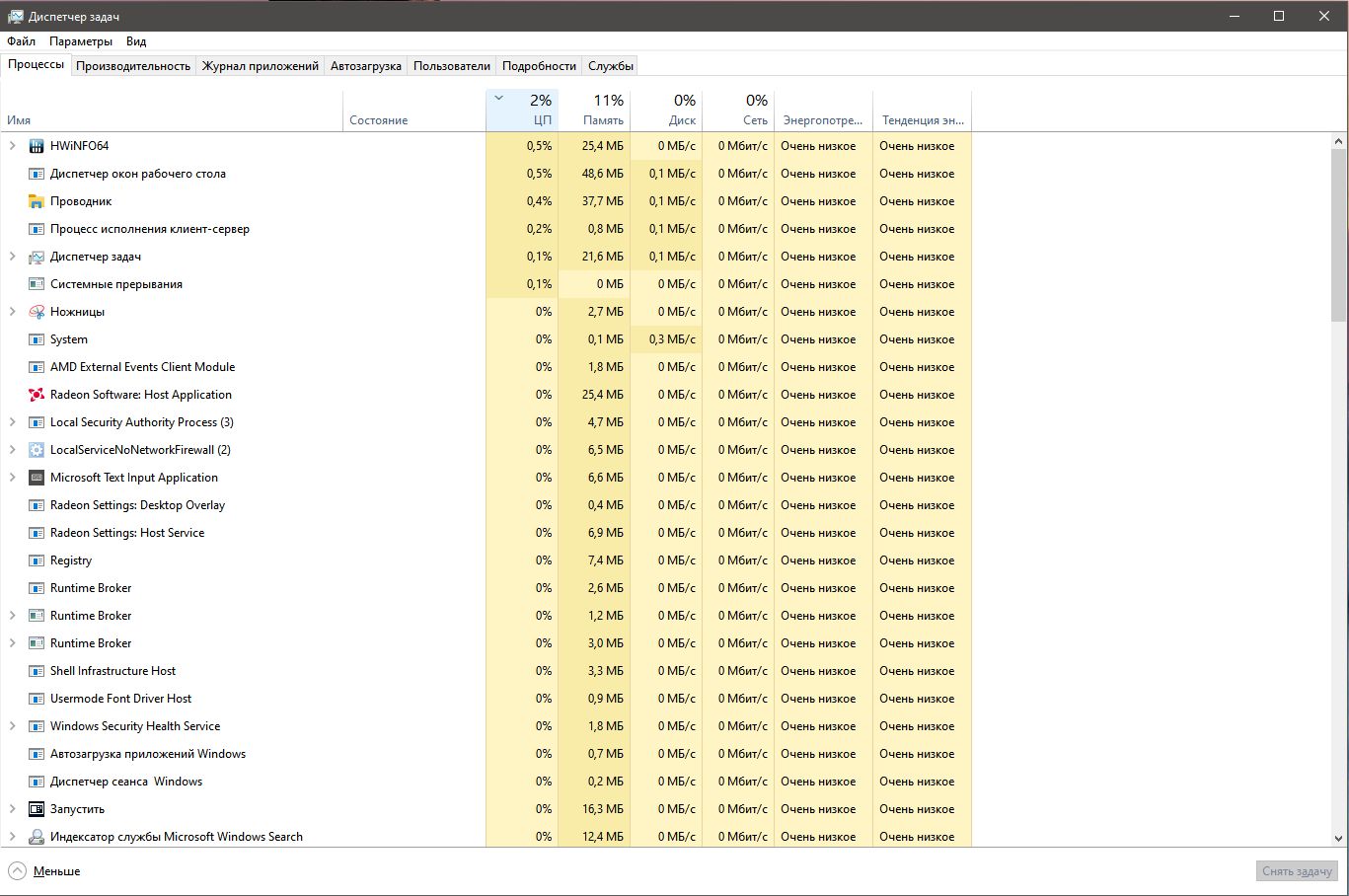The height and width of the screenshot is (896, 1349).
Task: Expand Индексатор службы Microsoft Windows Search row
Action: pyautogui.click(x=13, y=837)
